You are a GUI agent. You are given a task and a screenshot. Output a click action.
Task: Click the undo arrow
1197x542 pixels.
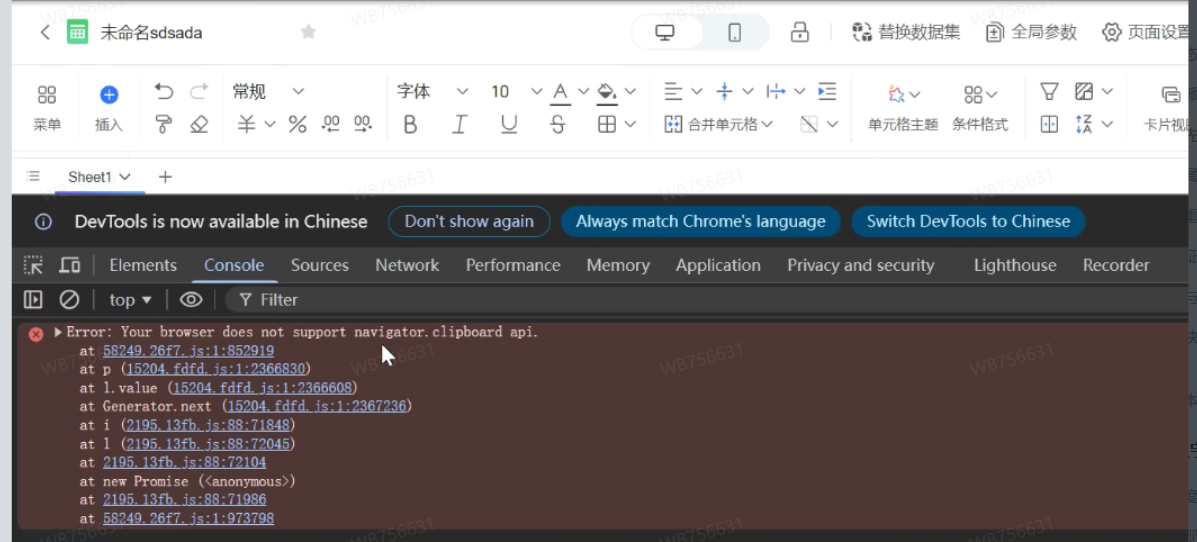[x=164, y=92]
